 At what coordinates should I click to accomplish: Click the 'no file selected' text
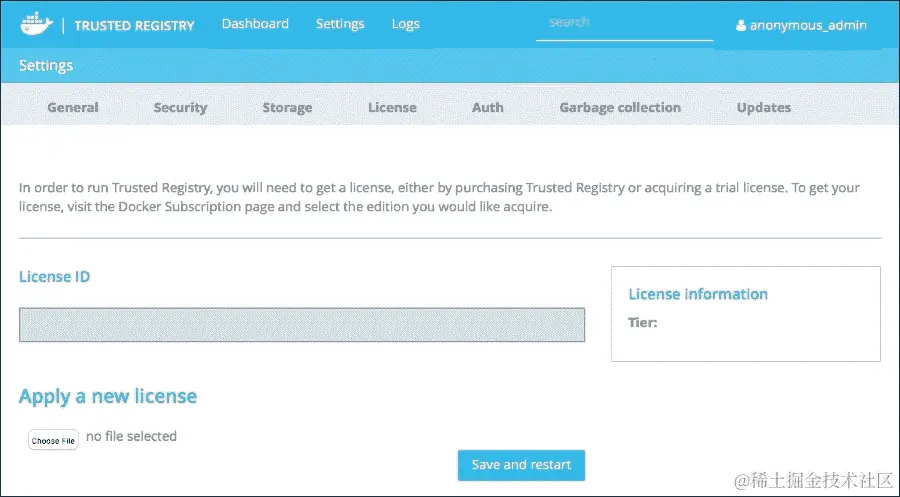pos(131,436)
